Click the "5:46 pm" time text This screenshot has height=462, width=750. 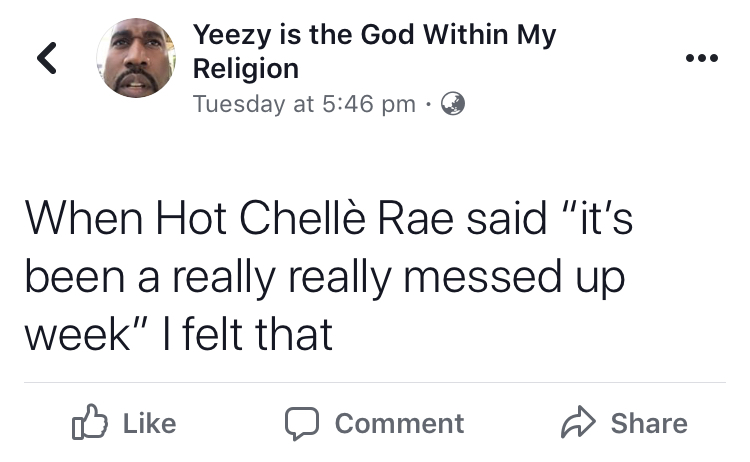[370, 104]
